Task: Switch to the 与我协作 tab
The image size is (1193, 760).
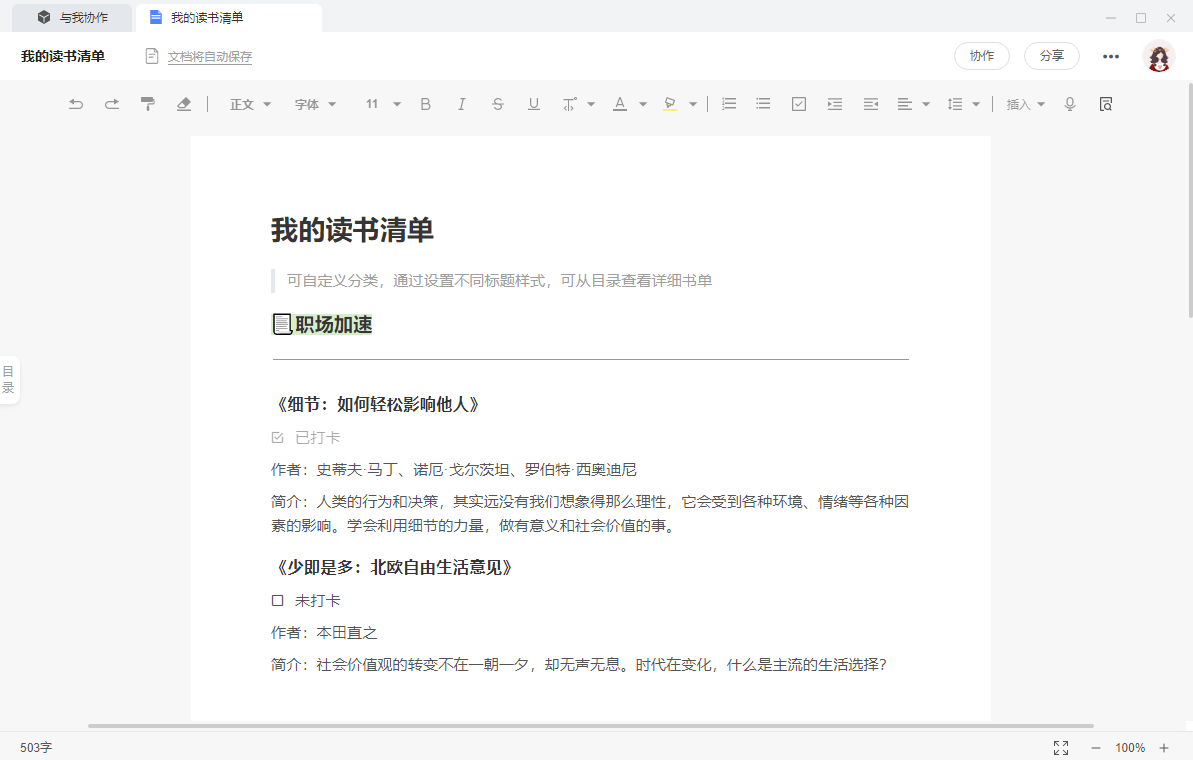Action: pos(72,18)
